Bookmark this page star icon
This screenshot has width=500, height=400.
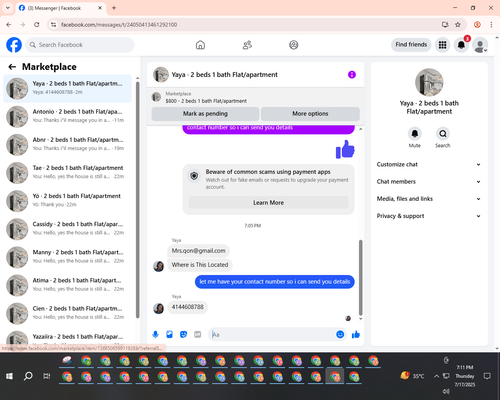458,25
